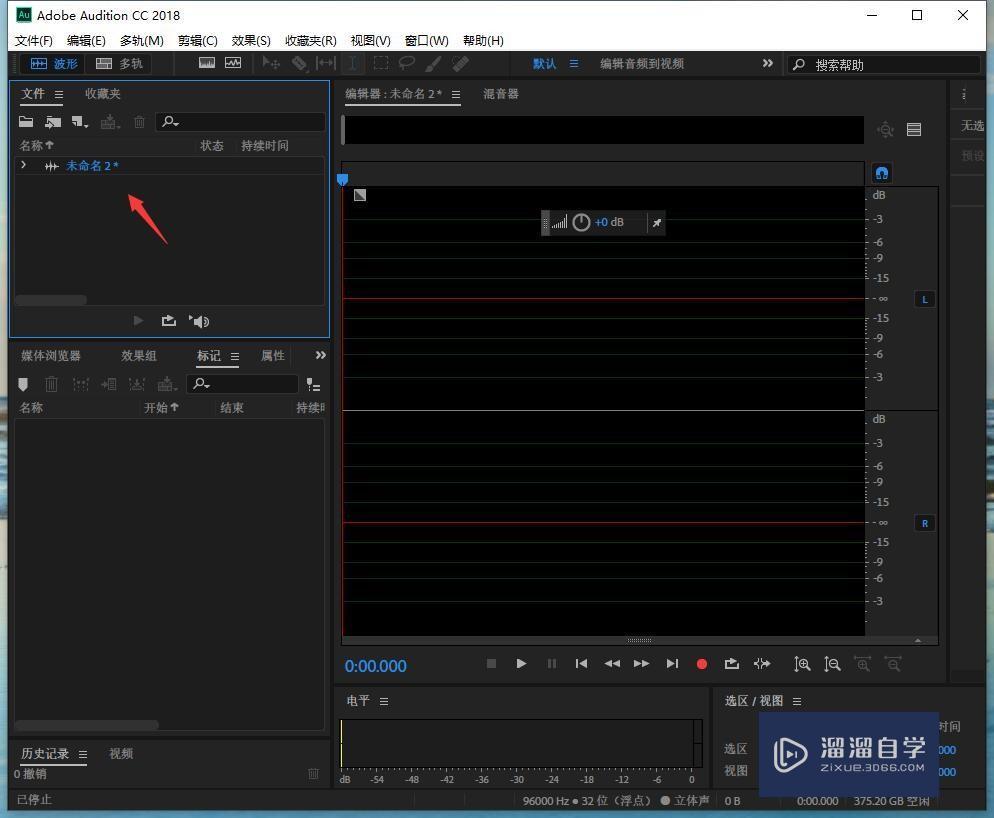Select the Spot Healing Brush tool
The height and width of the screenshot is (818, 994).
pos(460,63)
